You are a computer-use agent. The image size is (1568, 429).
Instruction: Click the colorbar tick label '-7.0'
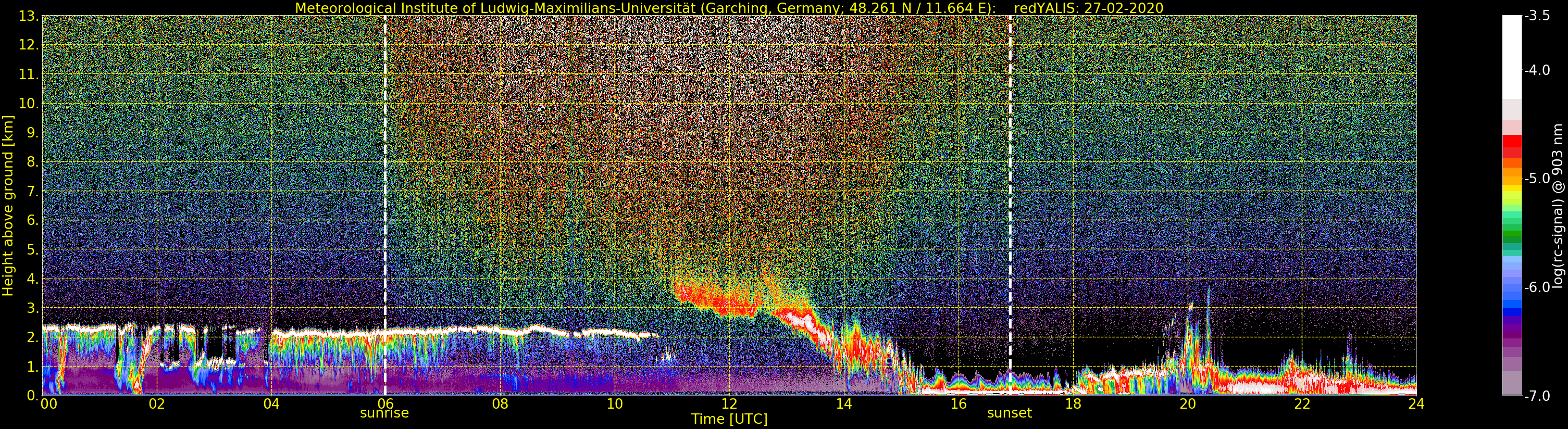[1537, 396]
